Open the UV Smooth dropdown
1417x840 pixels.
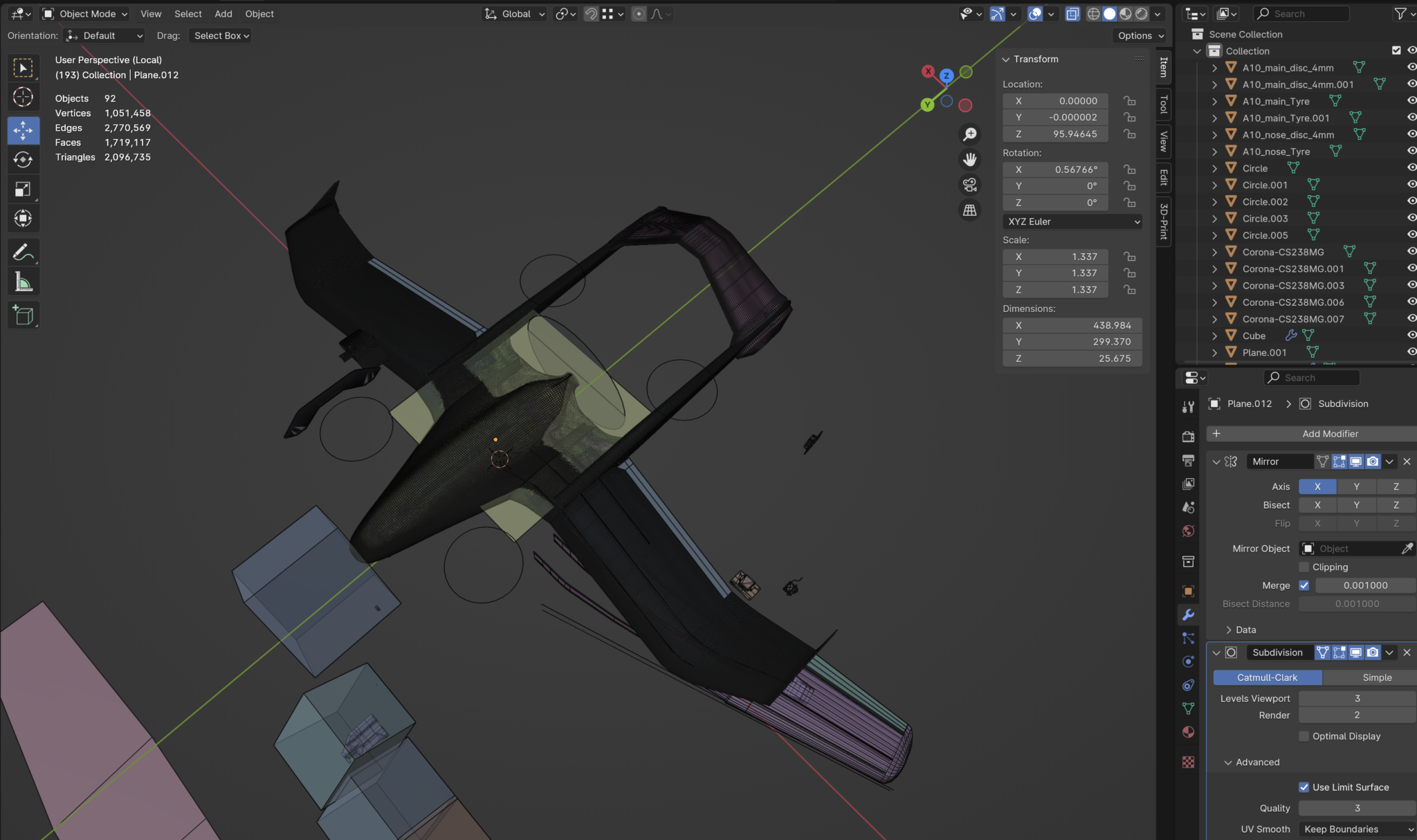tap(1355, 828)
